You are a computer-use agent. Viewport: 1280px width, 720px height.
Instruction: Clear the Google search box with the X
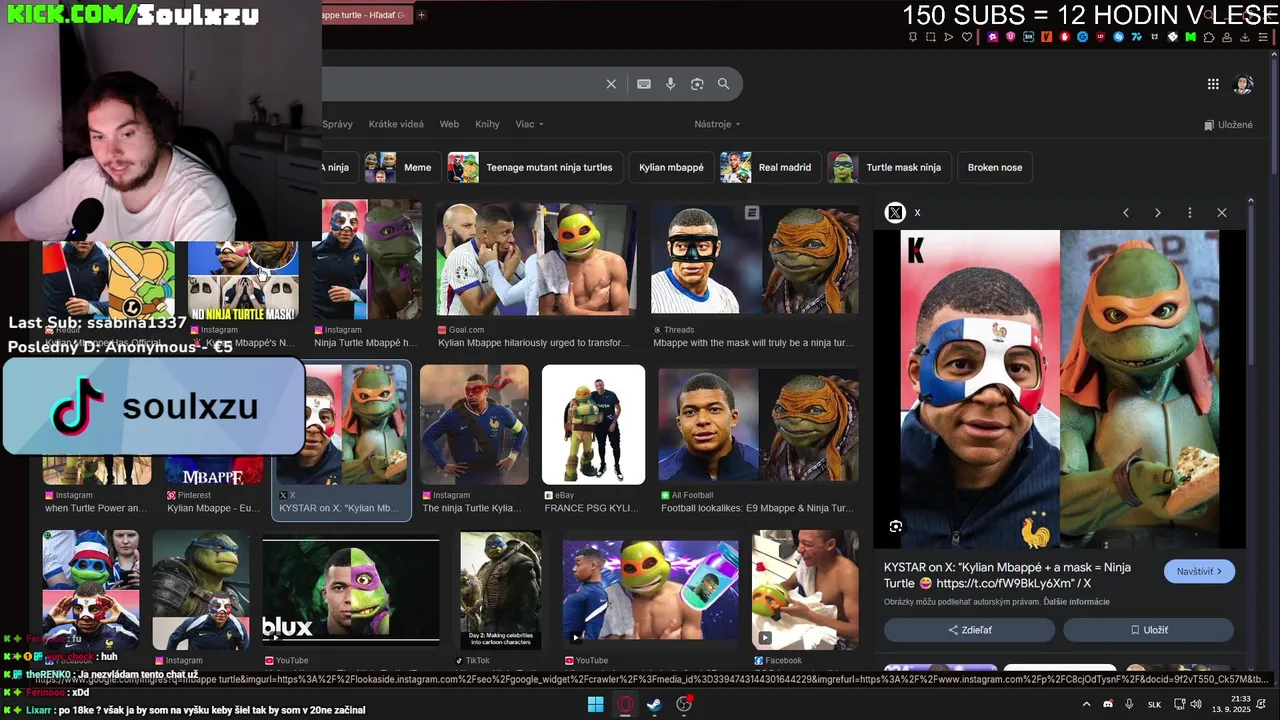pos(611,84)
